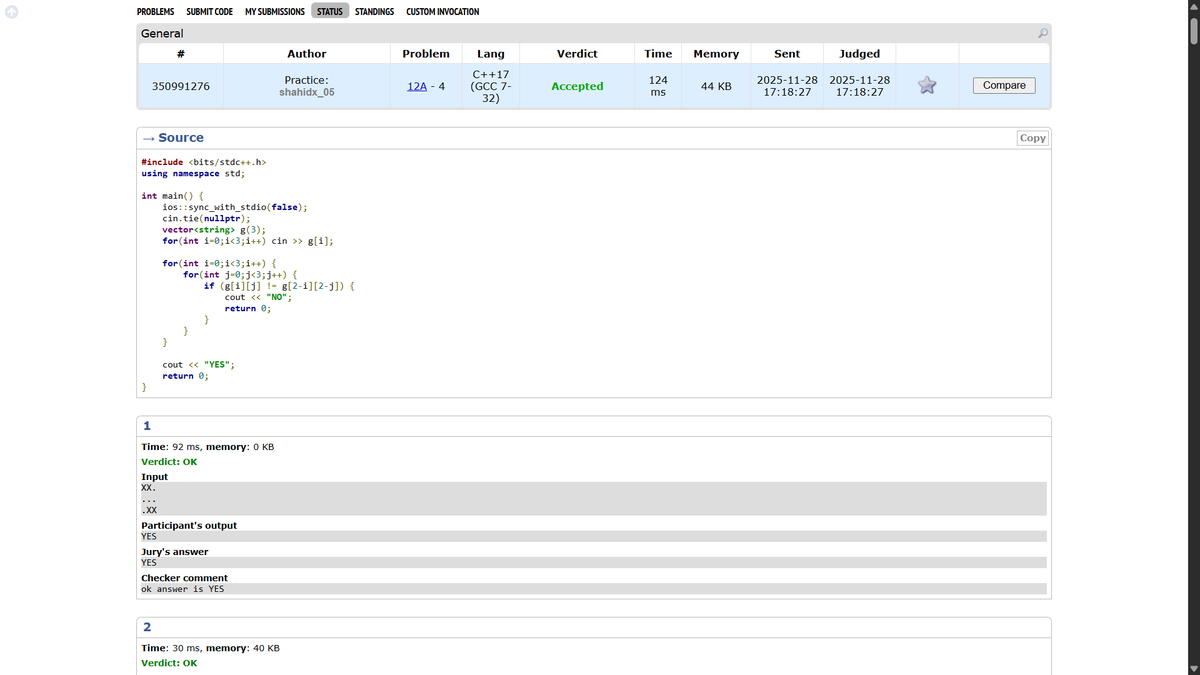1200x675 pixels.
Task: Click test 2 number heading
Action: coord(147,627)
